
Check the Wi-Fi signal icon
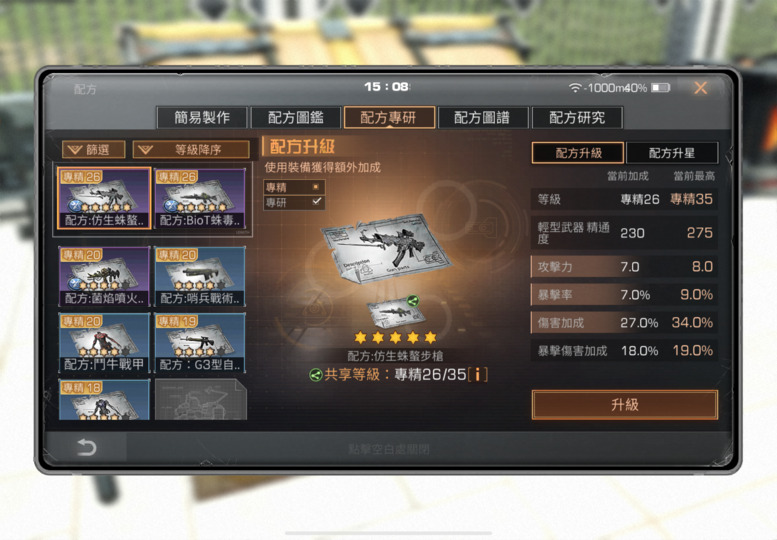coord(575,88)
